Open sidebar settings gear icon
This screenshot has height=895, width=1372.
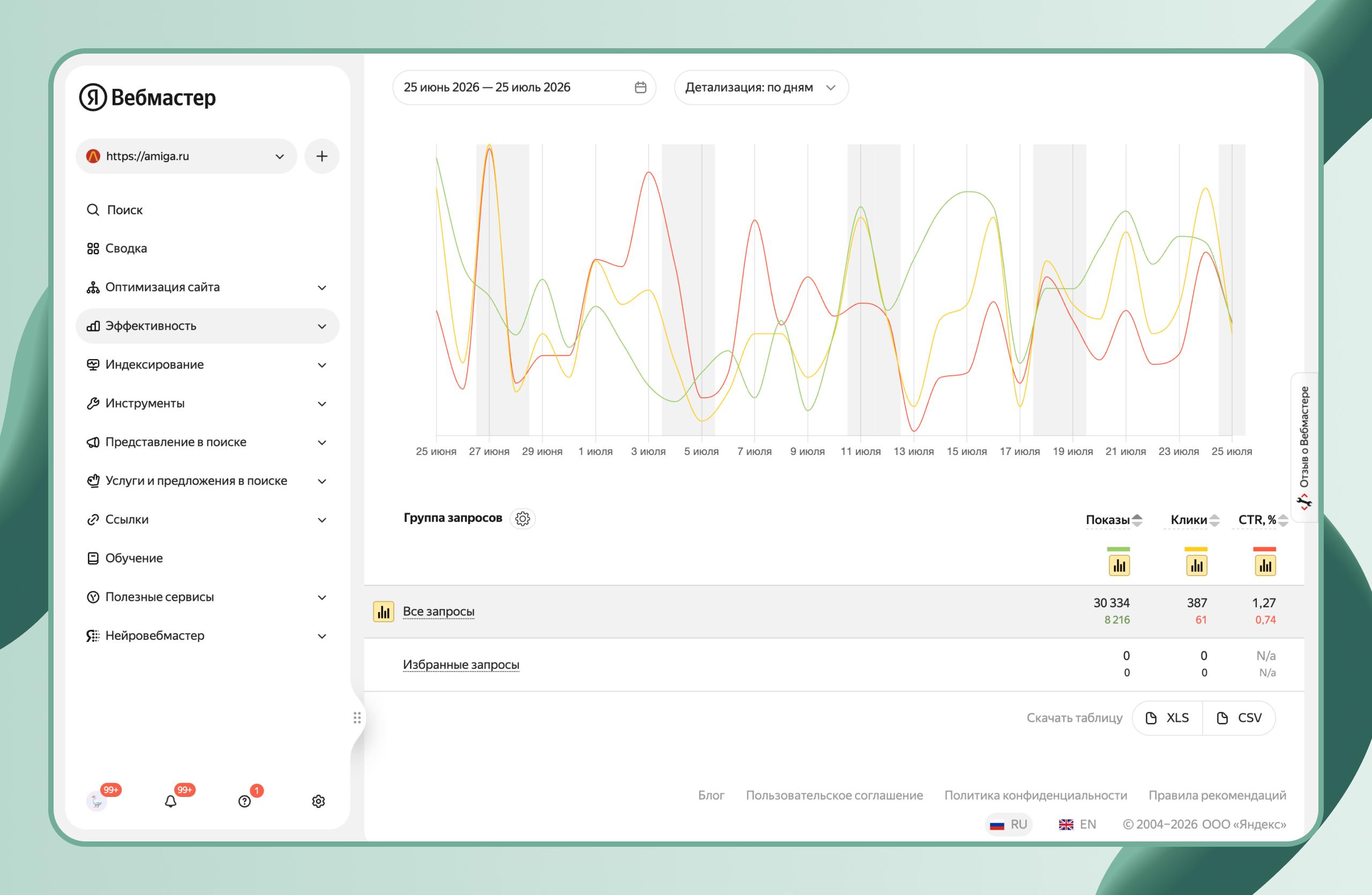click(x=318, y=801)
